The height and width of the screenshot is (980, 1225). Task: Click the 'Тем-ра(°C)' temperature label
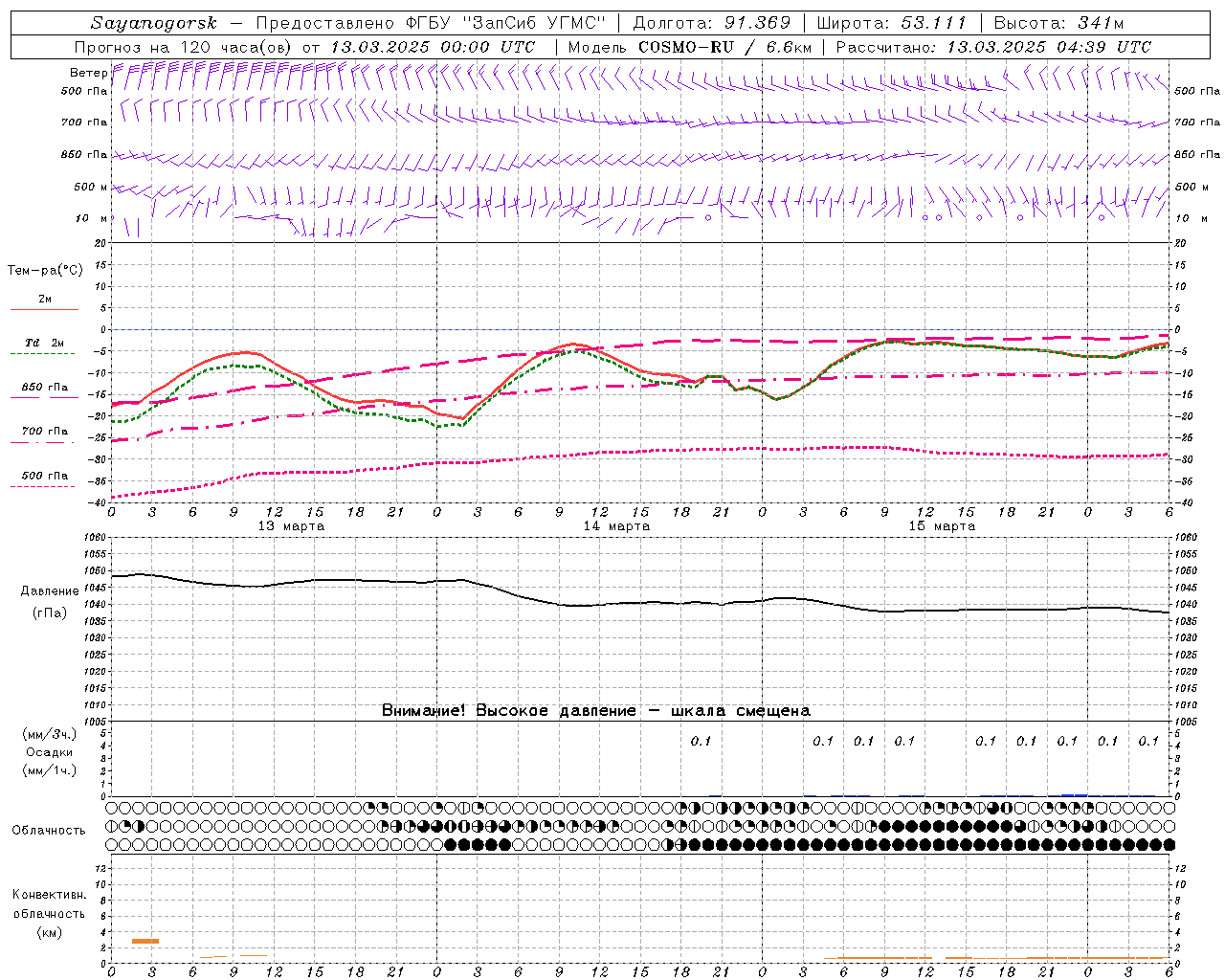(x=45, y=271)
